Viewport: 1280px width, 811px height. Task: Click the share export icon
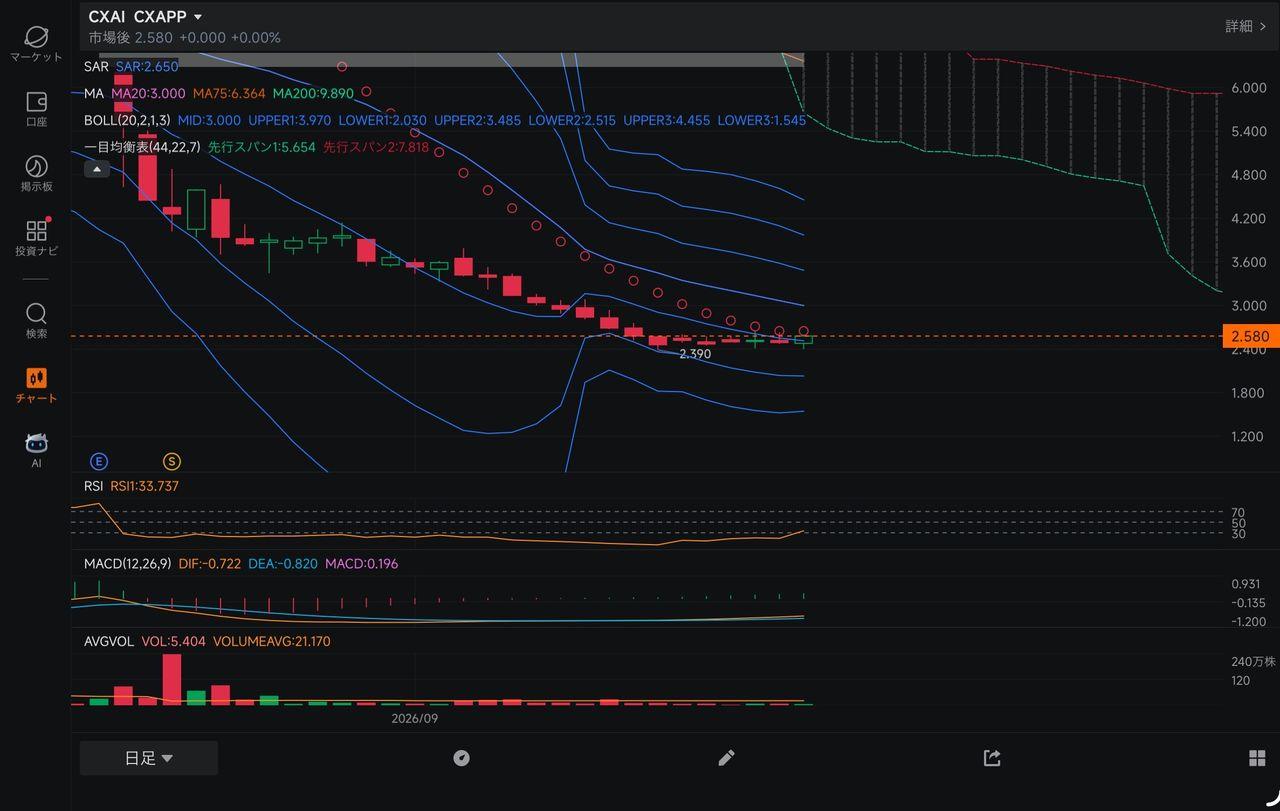tap(992, 758)
